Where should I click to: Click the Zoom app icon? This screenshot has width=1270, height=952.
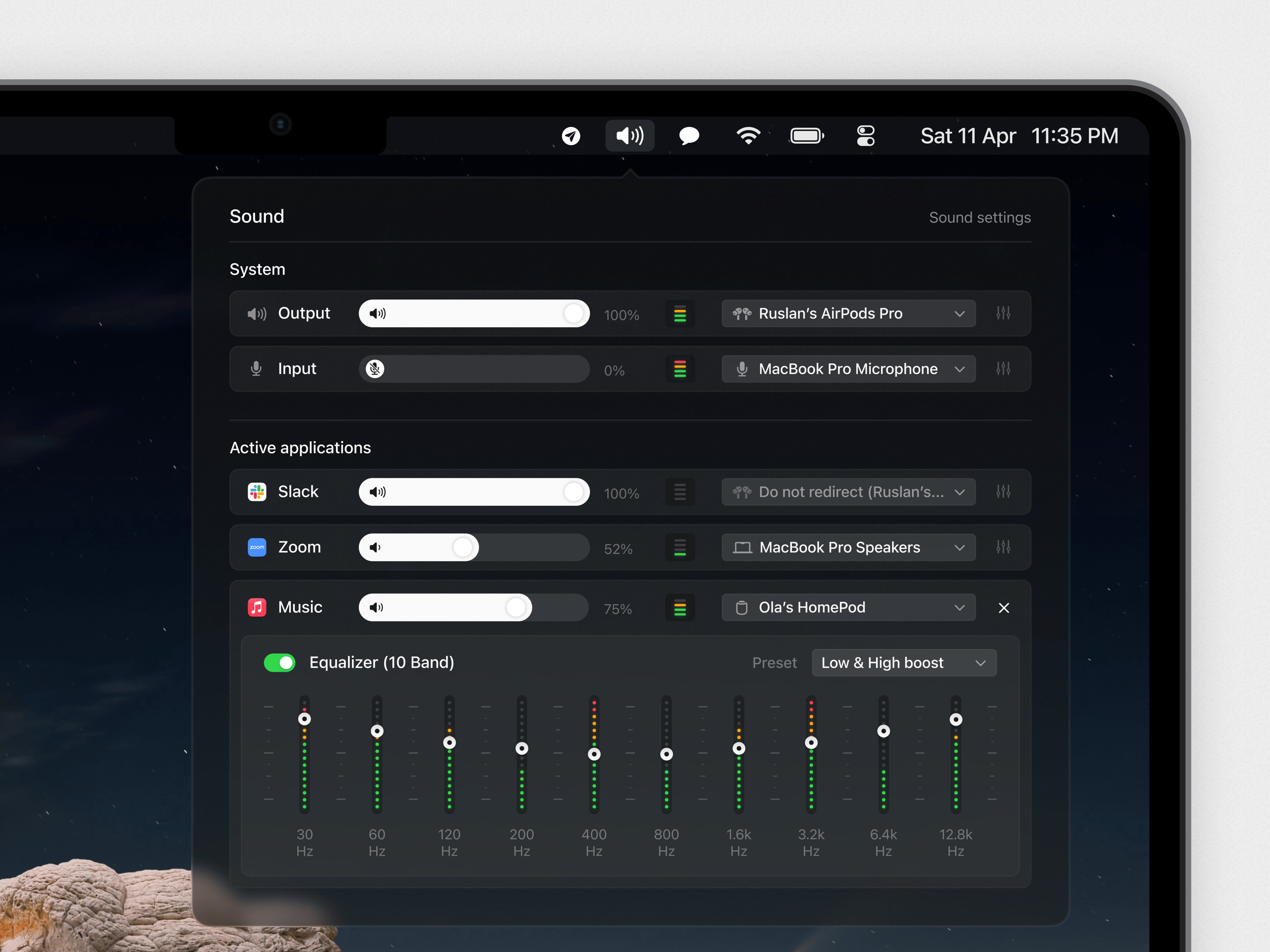tap(256, 547)
